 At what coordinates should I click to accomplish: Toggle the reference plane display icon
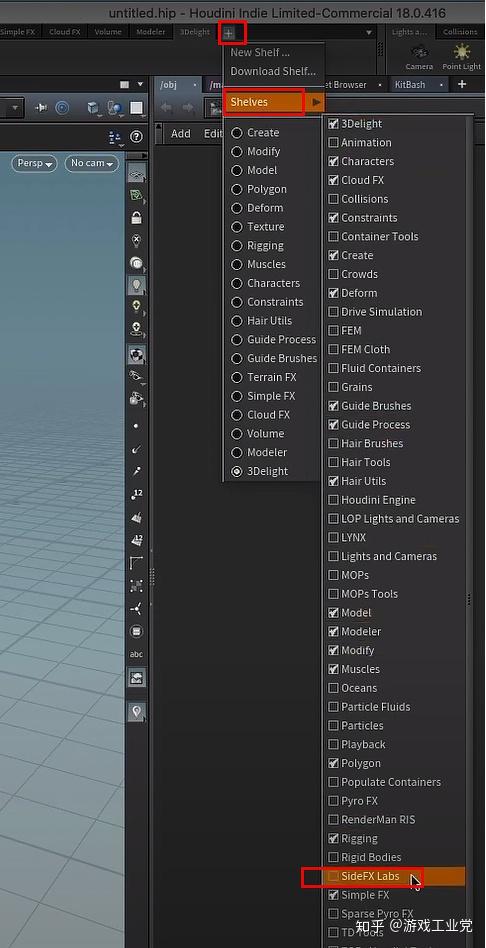137,174
